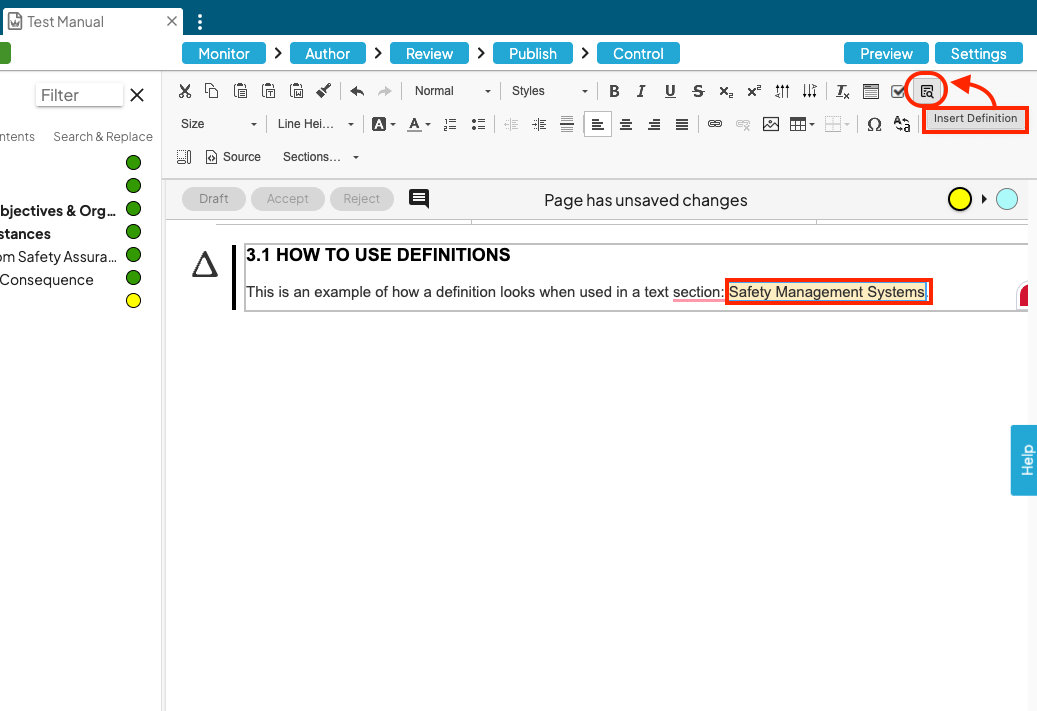Go to the Review stage
This screenshot has height=711, width=1037.
point(429,54)
